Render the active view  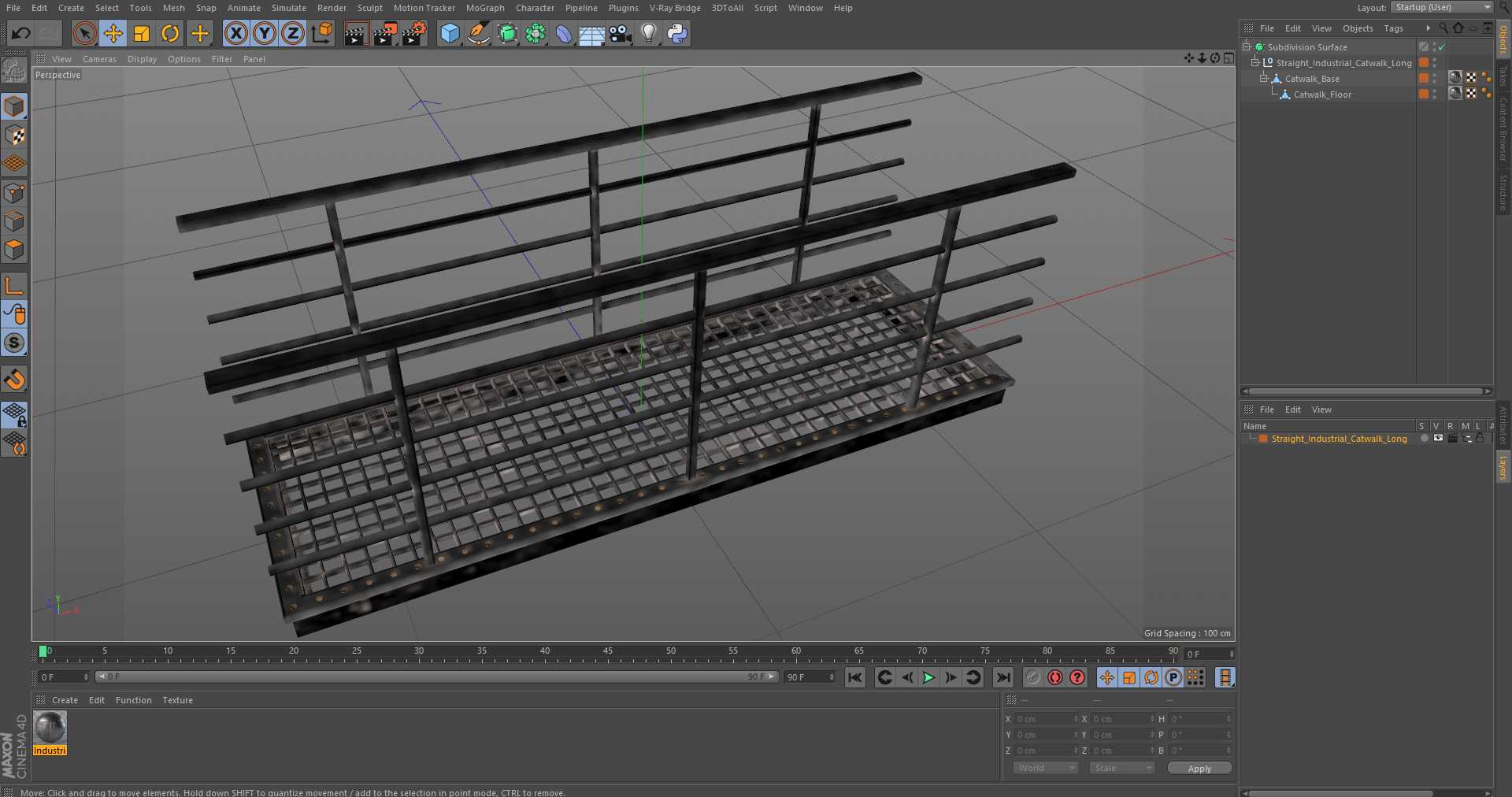[x=356, y=33]
